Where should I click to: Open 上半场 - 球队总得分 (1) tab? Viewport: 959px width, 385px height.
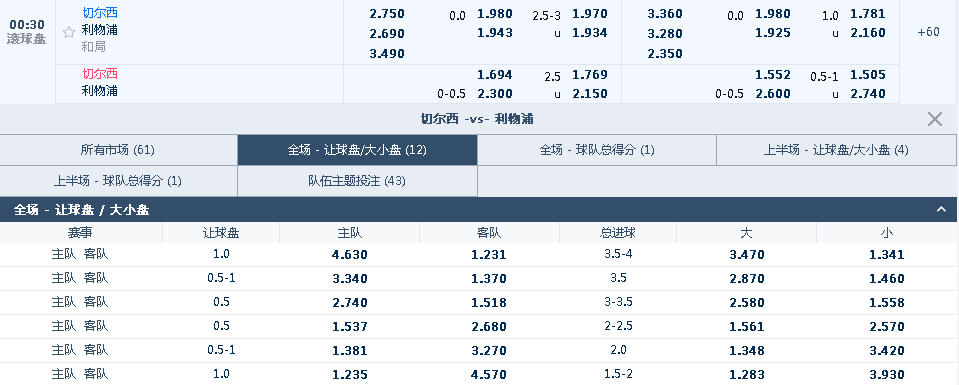[118, 181]
